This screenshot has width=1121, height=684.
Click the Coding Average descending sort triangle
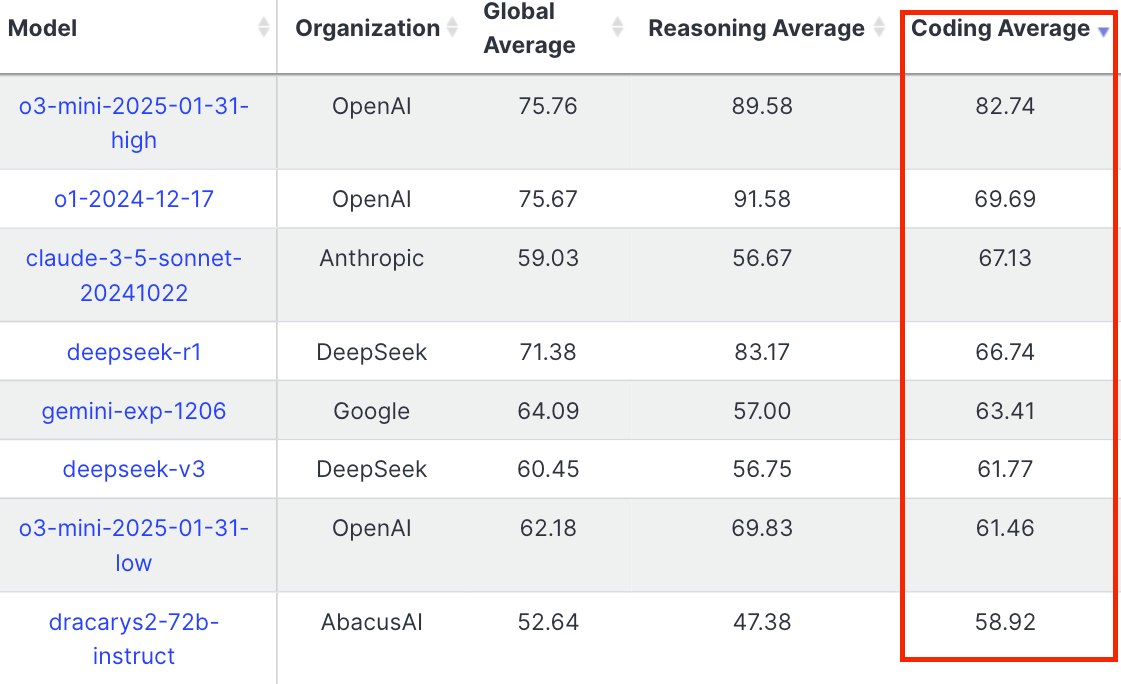click(x=1103, y=31)
